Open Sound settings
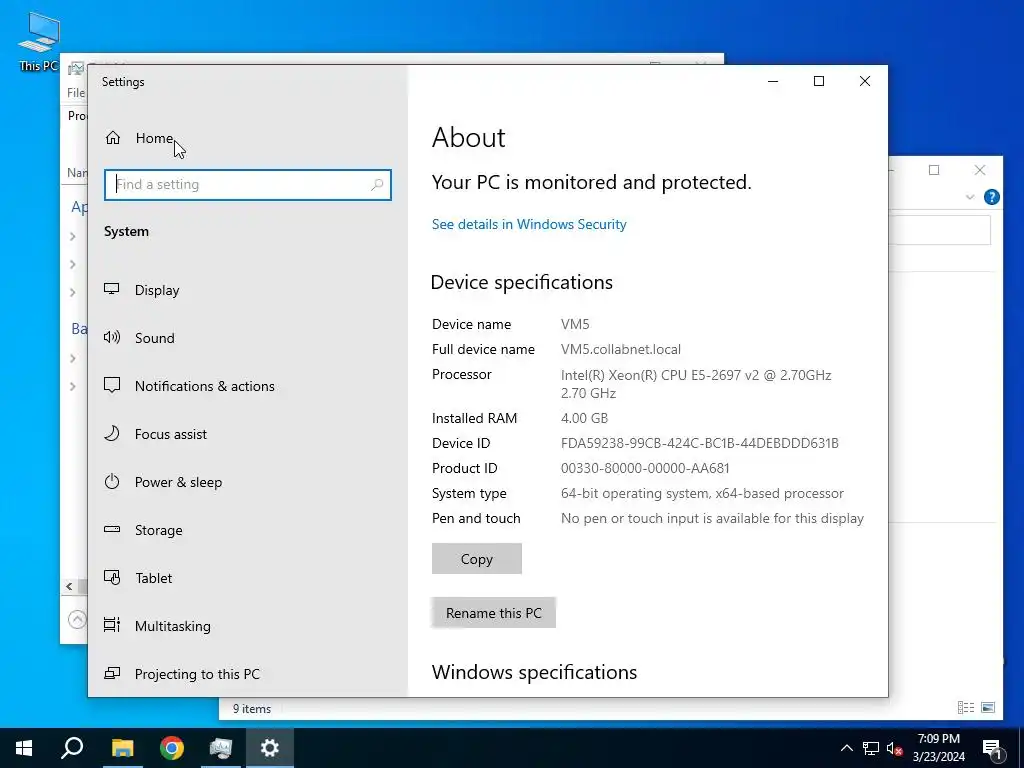1024x768 pixels. (139, 338)
